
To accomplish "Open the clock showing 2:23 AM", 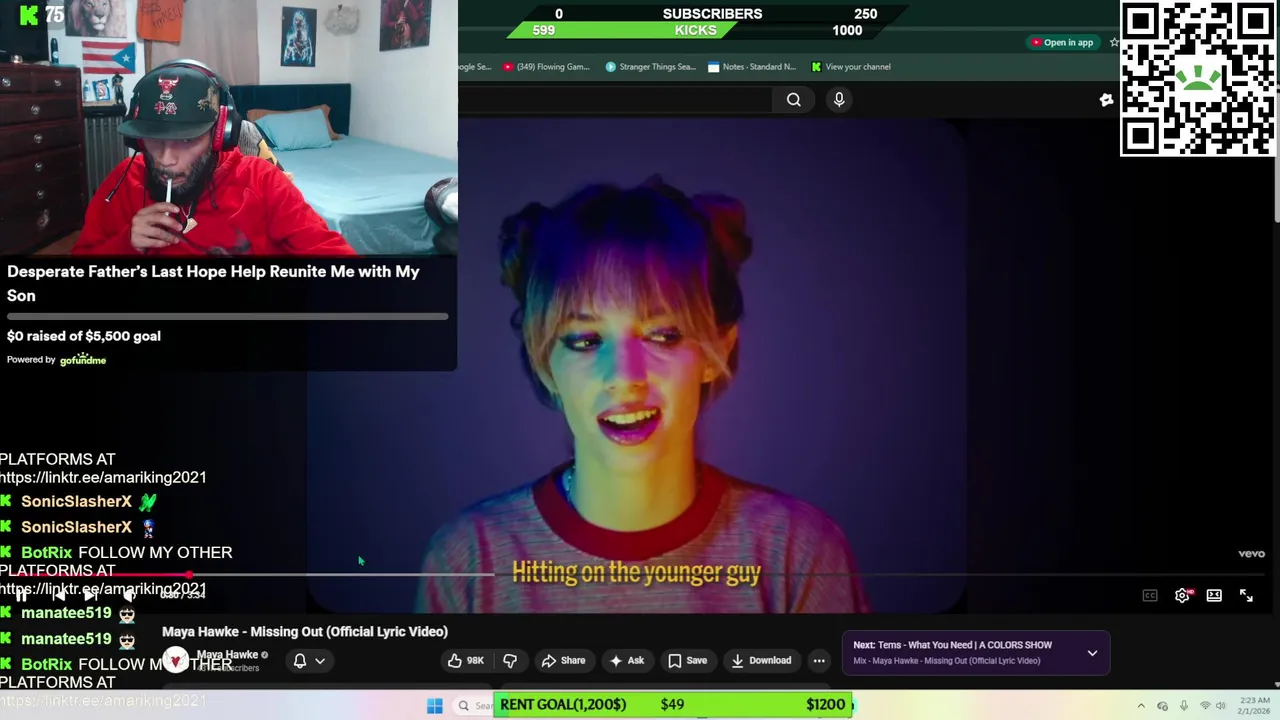I will point(1254,705).
